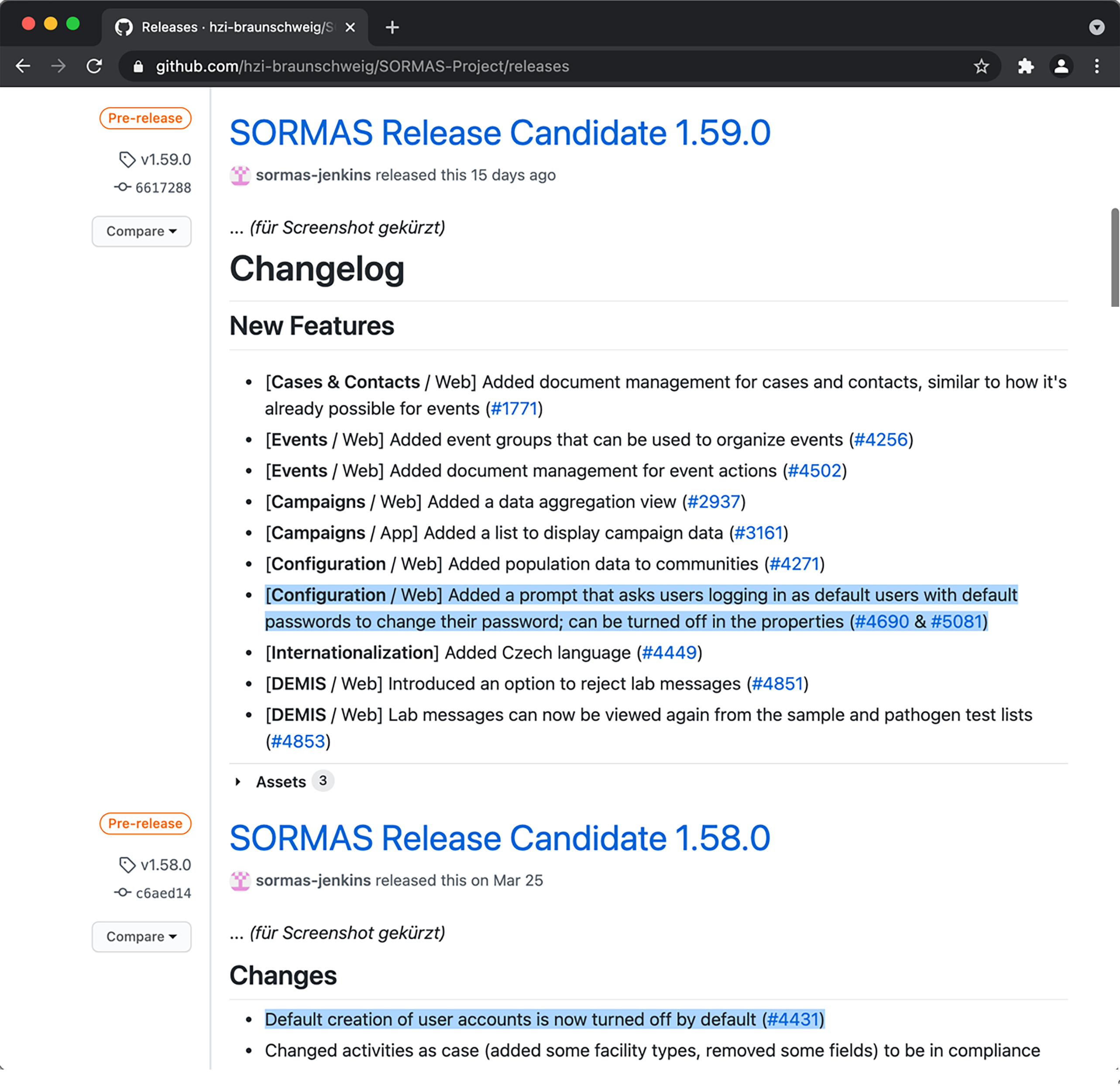Click the page vertical scrollbar
This screenshot has height=1087, width=1120.
(x=1114, y=257)
